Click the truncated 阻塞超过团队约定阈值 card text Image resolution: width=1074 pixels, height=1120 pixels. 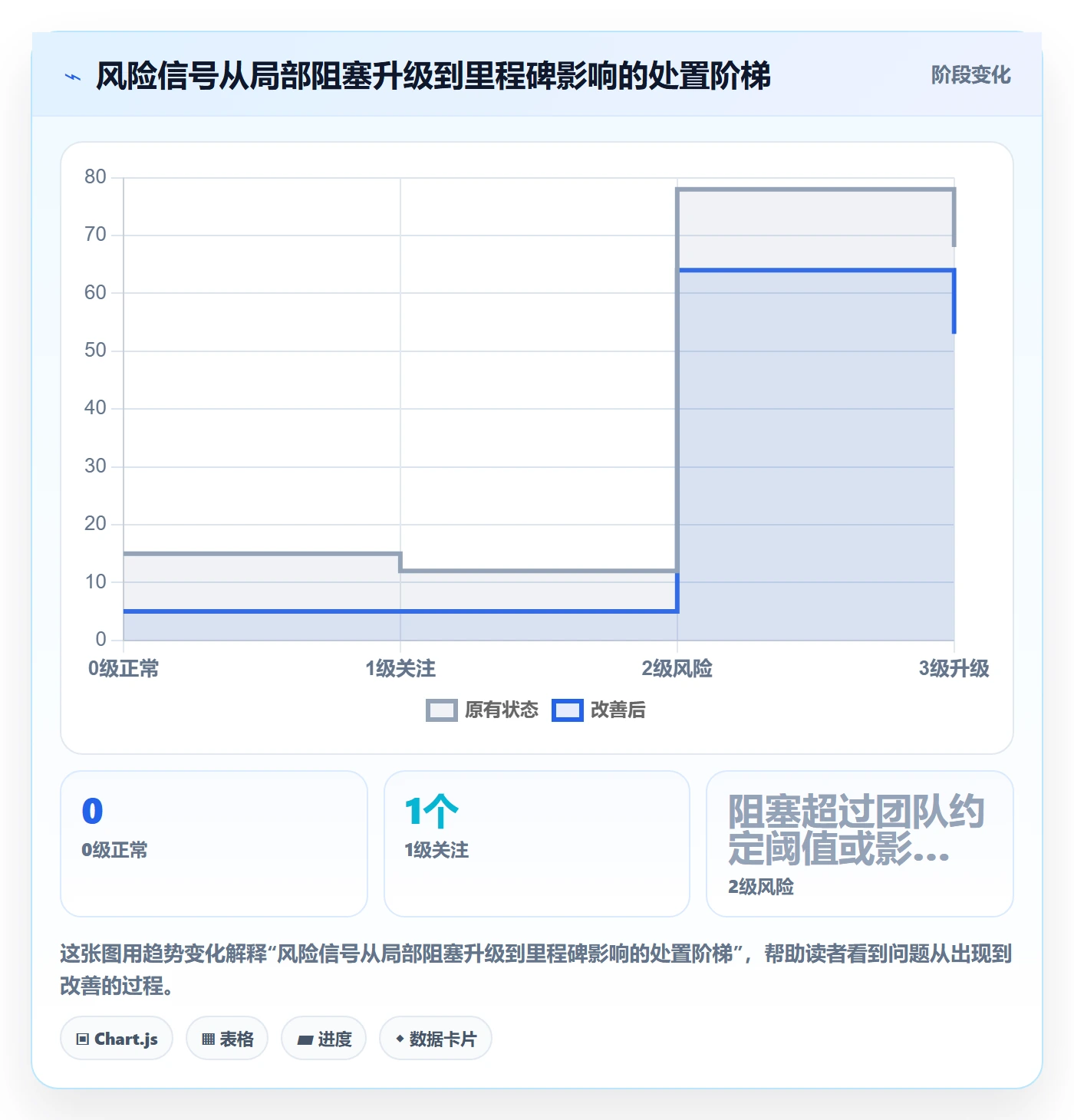(855, 830)
